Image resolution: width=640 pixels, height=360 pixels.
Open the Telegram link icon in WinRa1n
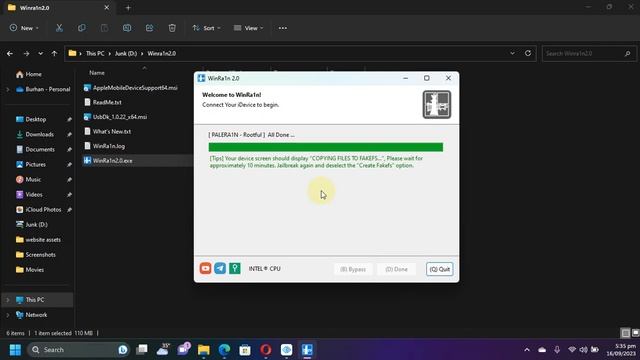point(220,268)
